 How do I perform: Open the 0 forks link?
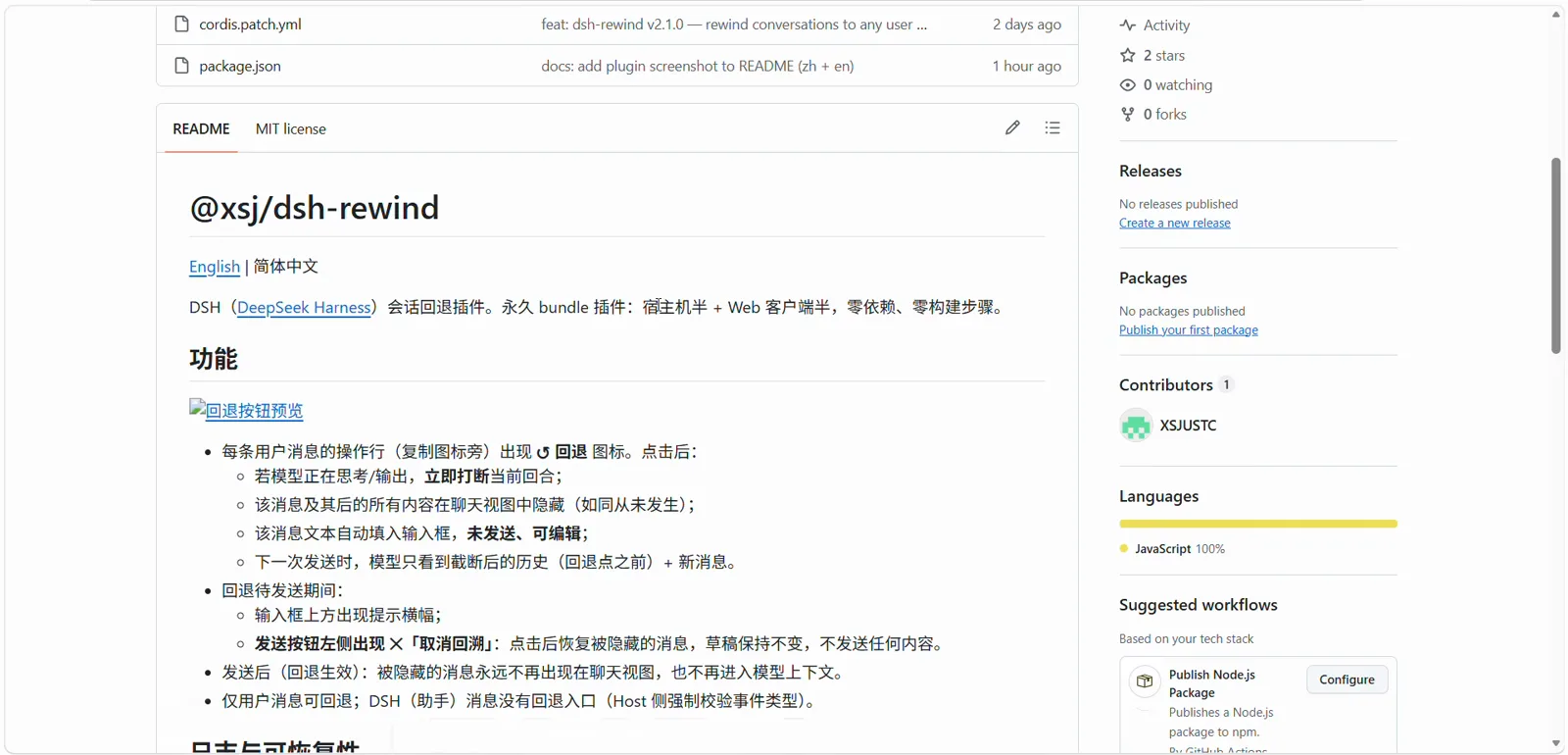[1165, 115]
